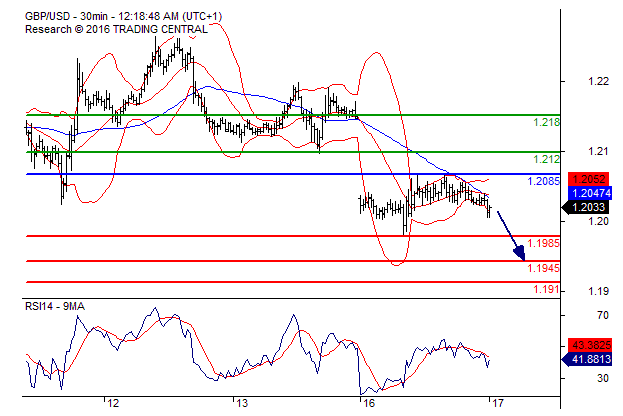Image resolution: width=623 pixels, height=416 pixels.
Task: Click the red 1.1985 support label
Action: [544, 243]
